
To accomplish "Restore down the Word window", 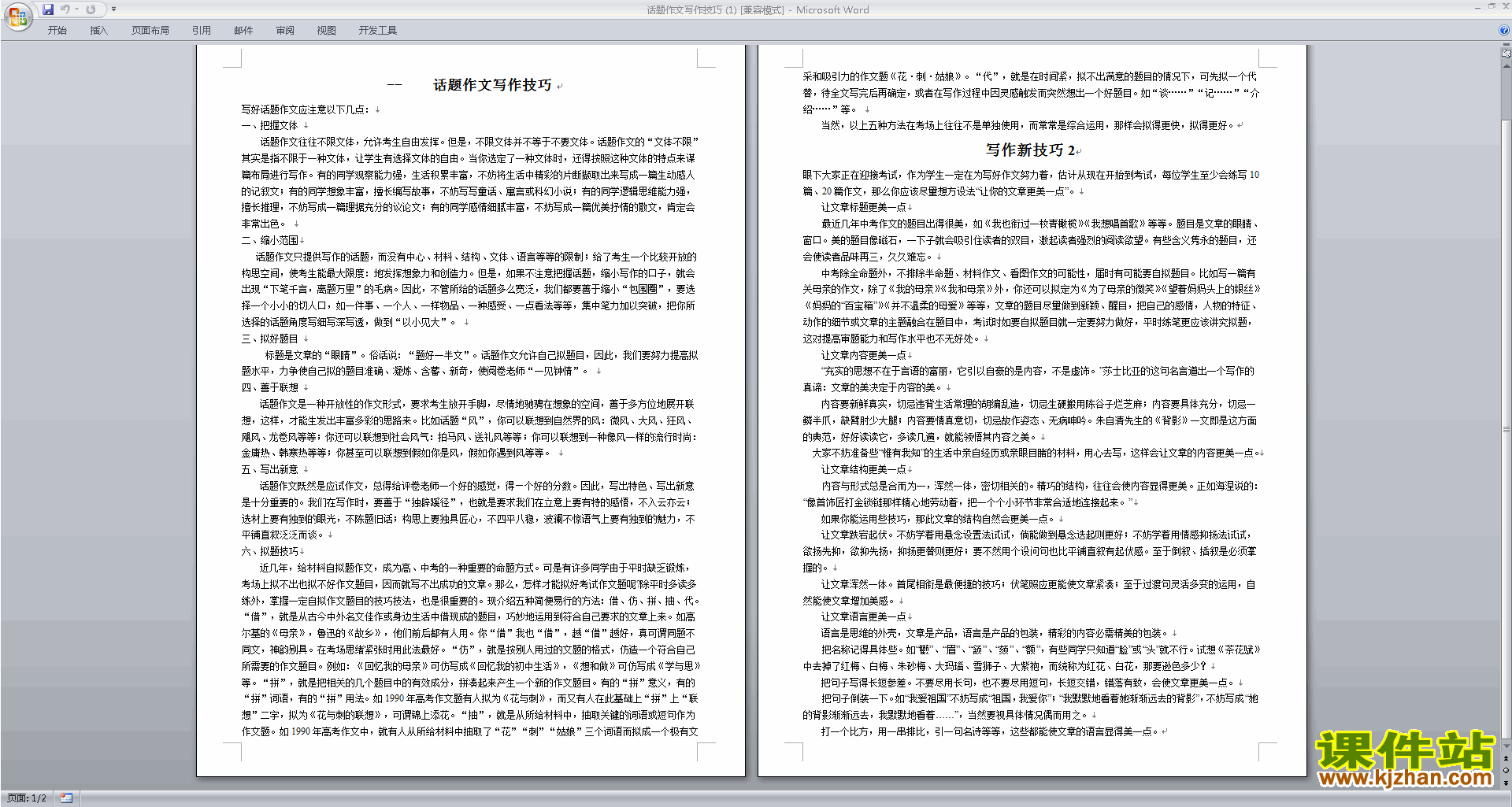I will (1492, 7).
